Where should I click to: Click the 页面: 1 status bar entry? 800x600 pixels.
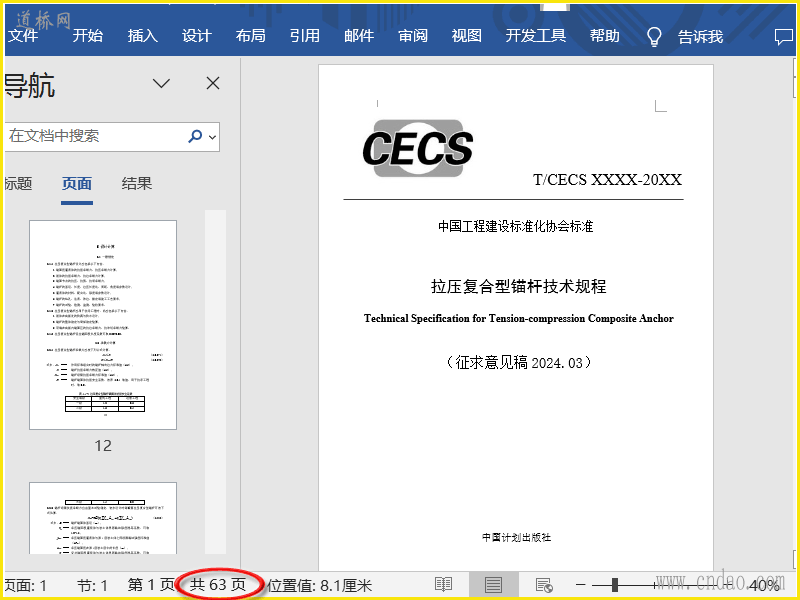click(26, 585)
